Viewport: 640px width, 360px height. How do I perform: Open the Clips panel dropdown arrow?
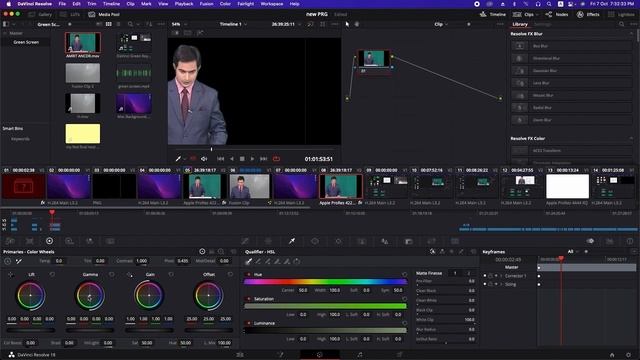(537, 14)
